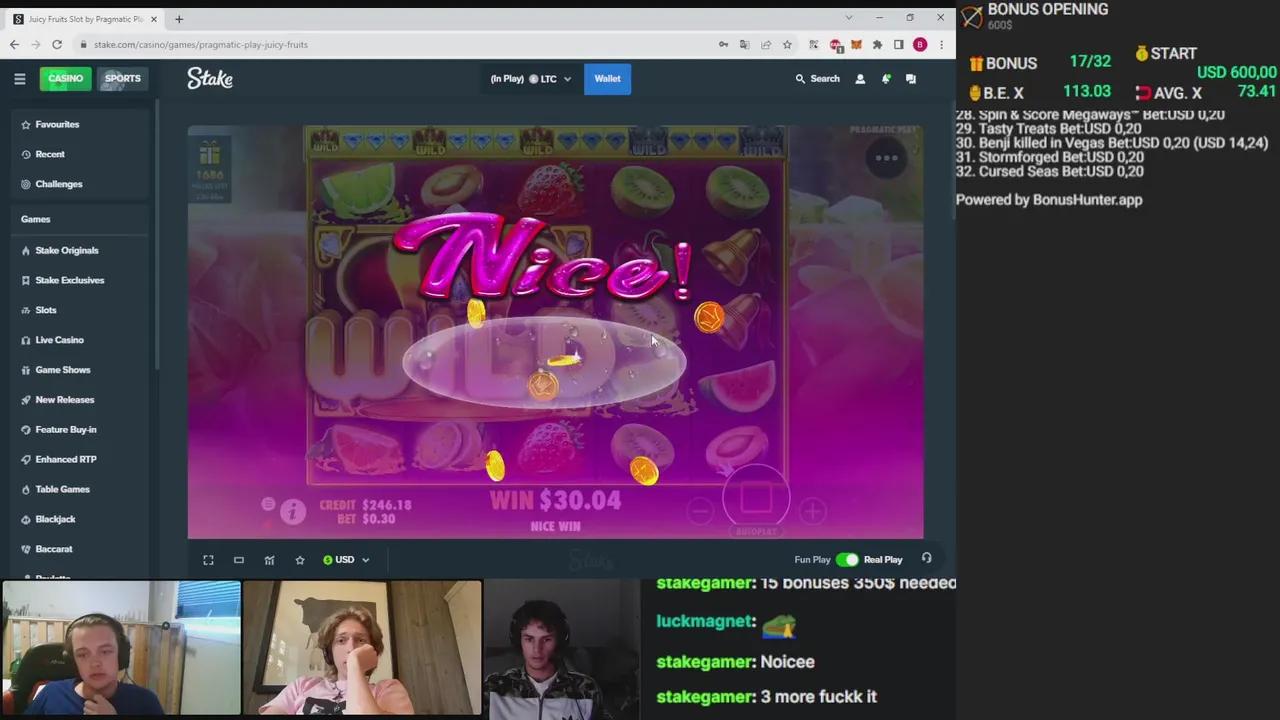
Task: Click the Stake logo
Action: (x=210, y=78)
